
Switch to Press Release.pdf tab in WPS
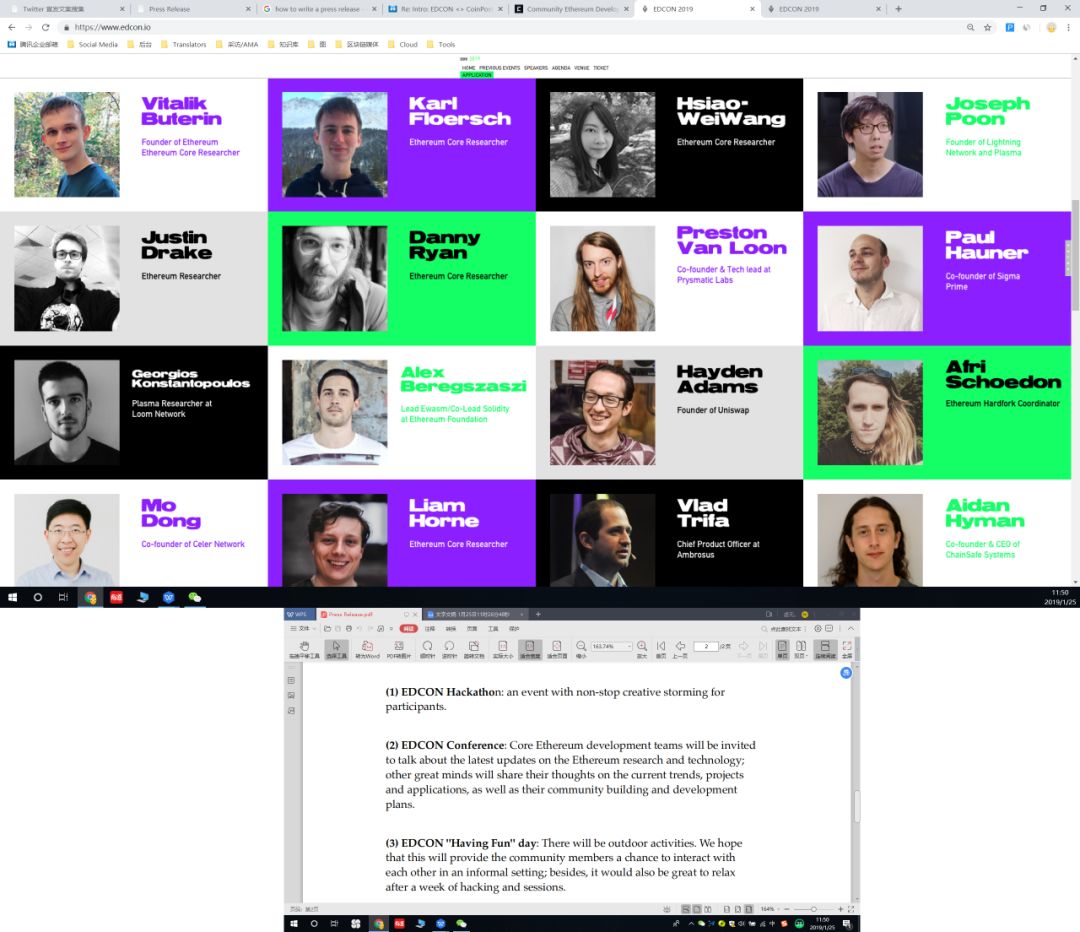pyautogui.click(x=366, y=614)
